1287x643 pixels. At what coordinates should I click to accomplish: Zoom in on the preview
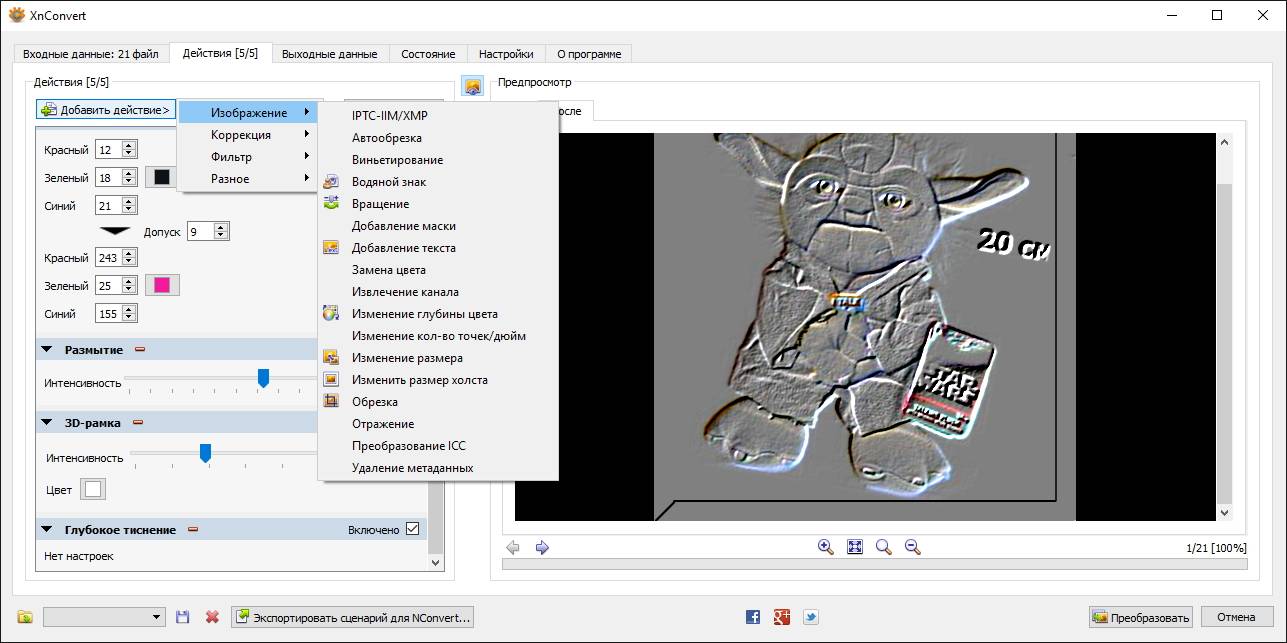coord(825,547)
